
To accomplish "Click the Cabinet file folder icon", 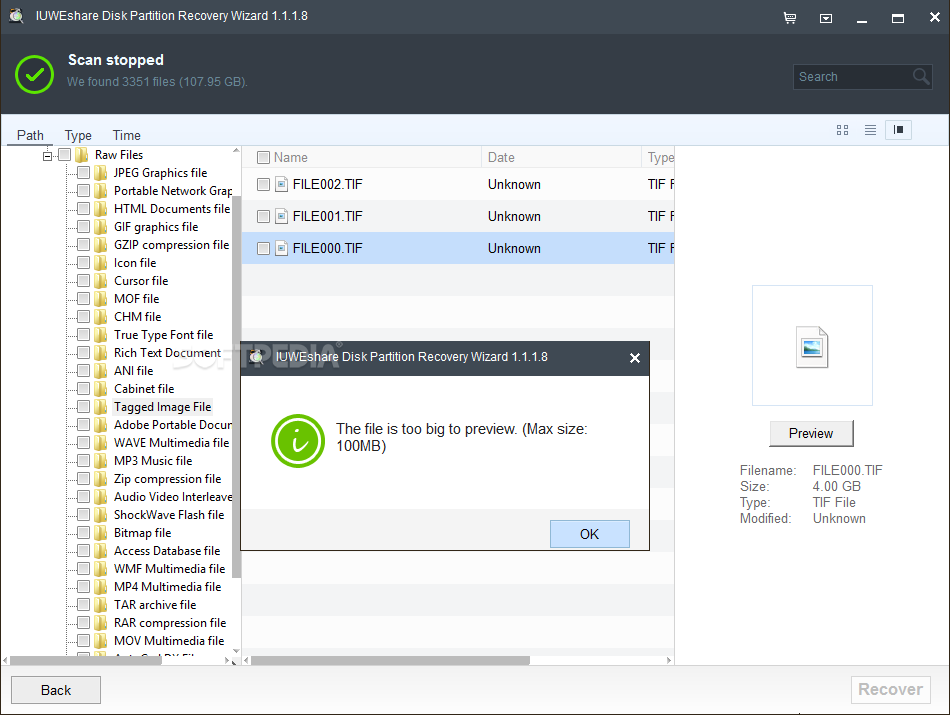I will [x=101, y=388].
